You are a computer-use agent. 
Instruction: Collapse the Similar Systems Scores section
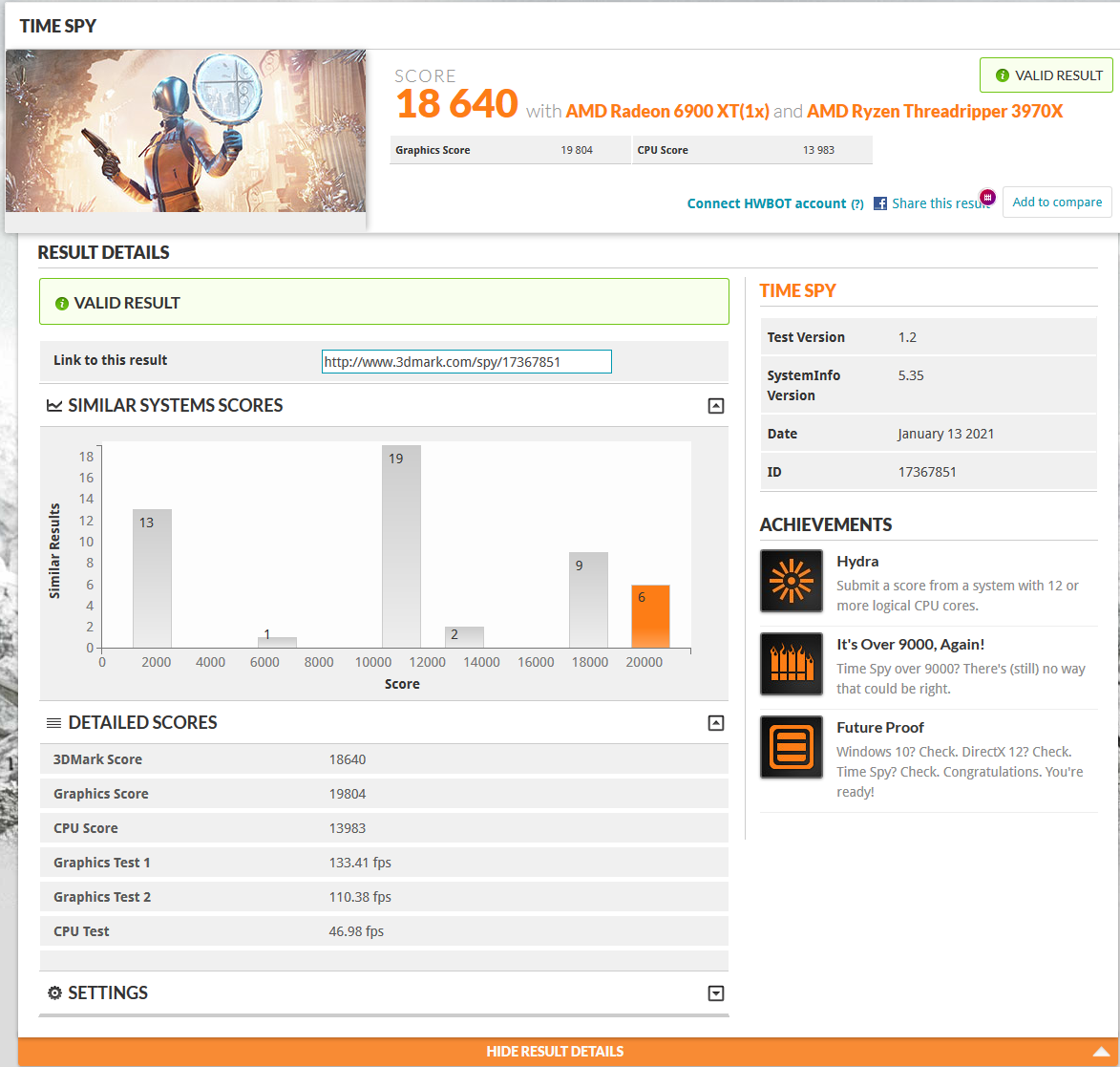[x=716, y=406]
